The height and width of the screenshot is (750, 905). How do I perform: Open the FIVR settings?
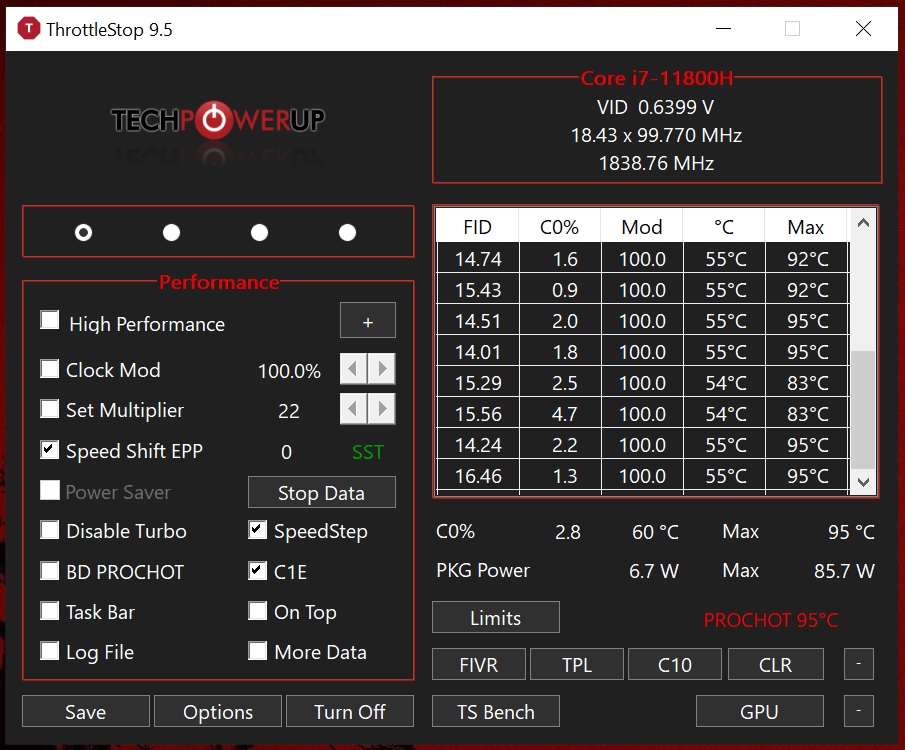point(478,664)
